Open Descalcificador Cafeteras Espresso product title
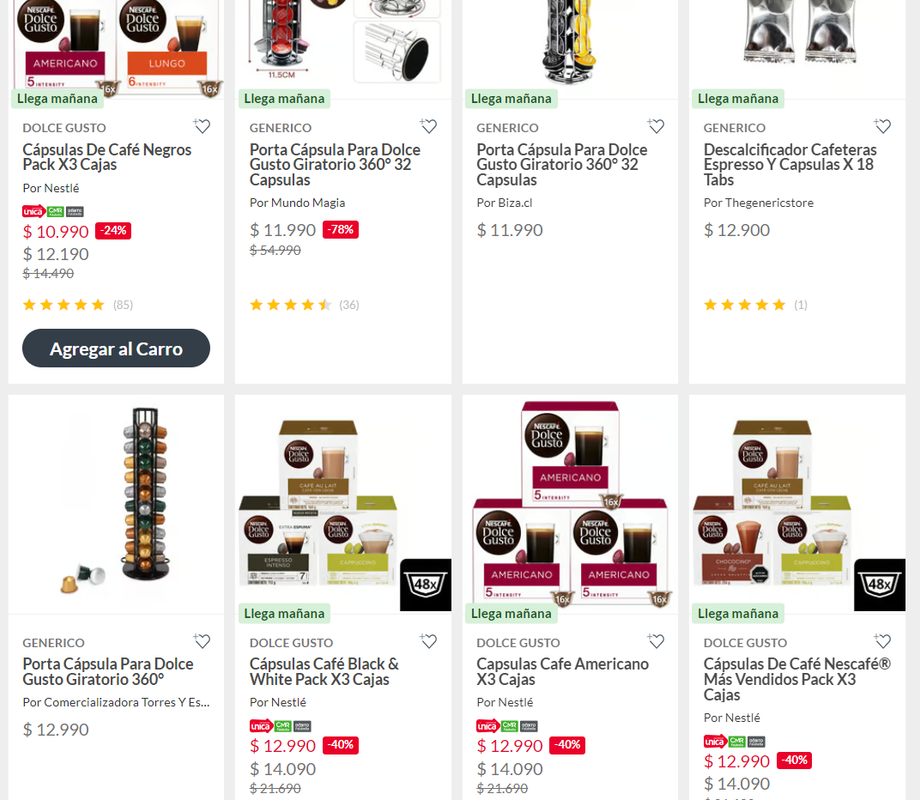The width and height of the screenshot is (920, 800). click(x=790, y=164)
